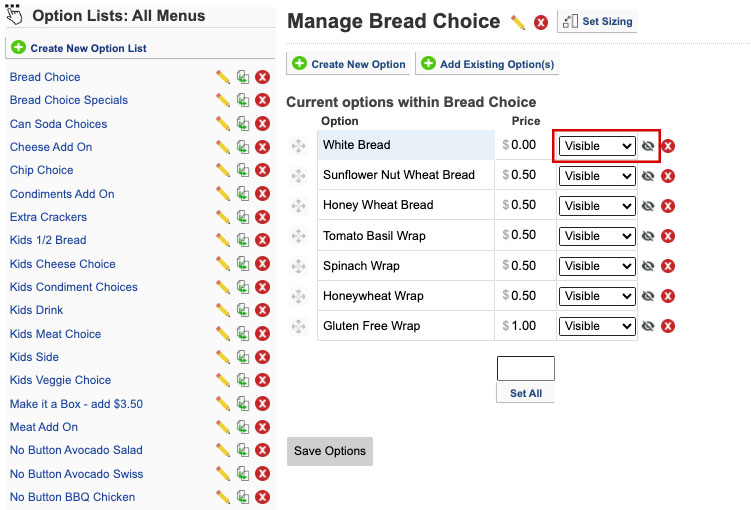Toggle visibility eye for Tomato Basil Wrap
This screenshot has height=510, width=751.
[648, 236]
